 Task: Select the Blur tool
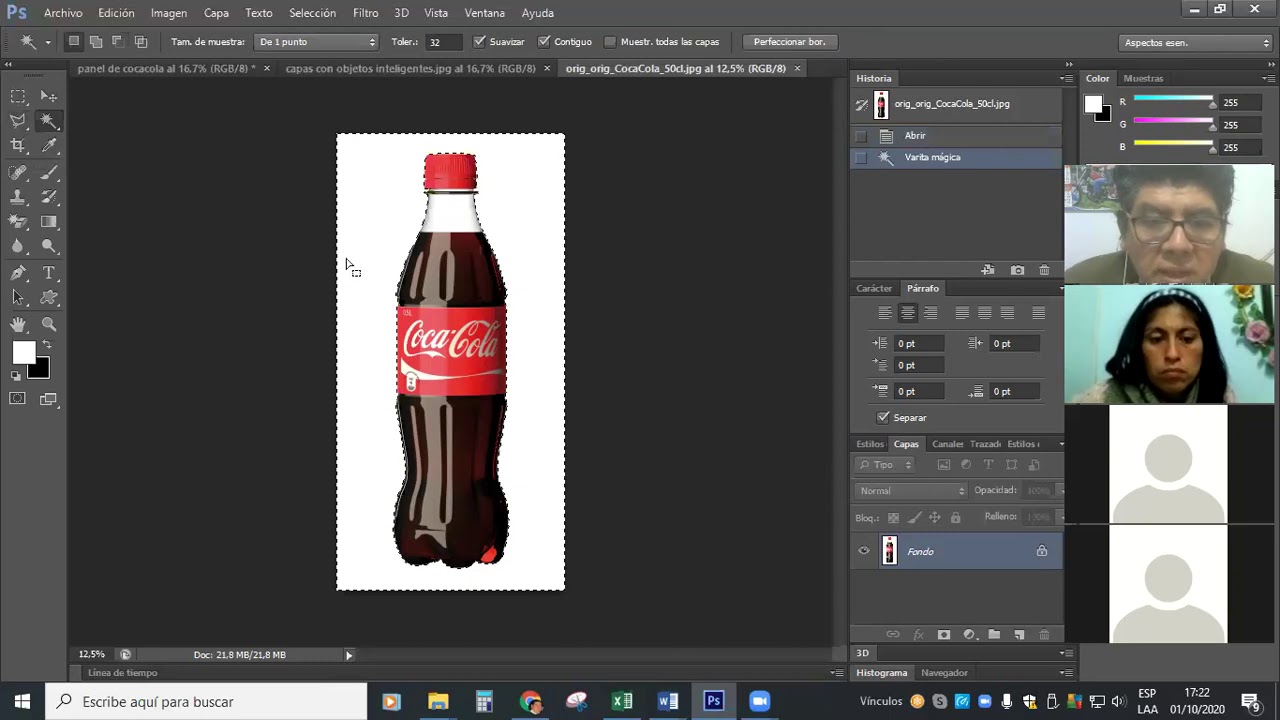[x=18, y=247]
